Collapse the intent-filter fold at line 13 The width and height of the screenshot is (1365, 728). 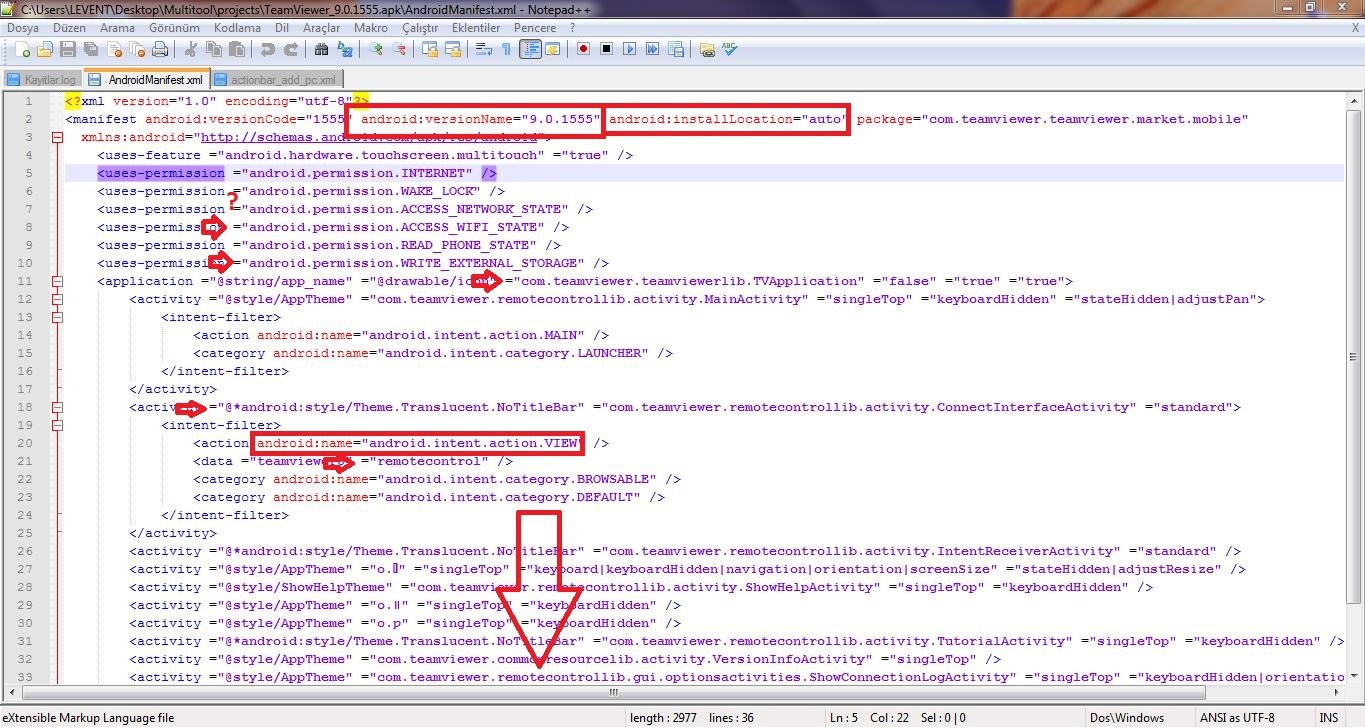coord(57,317)
